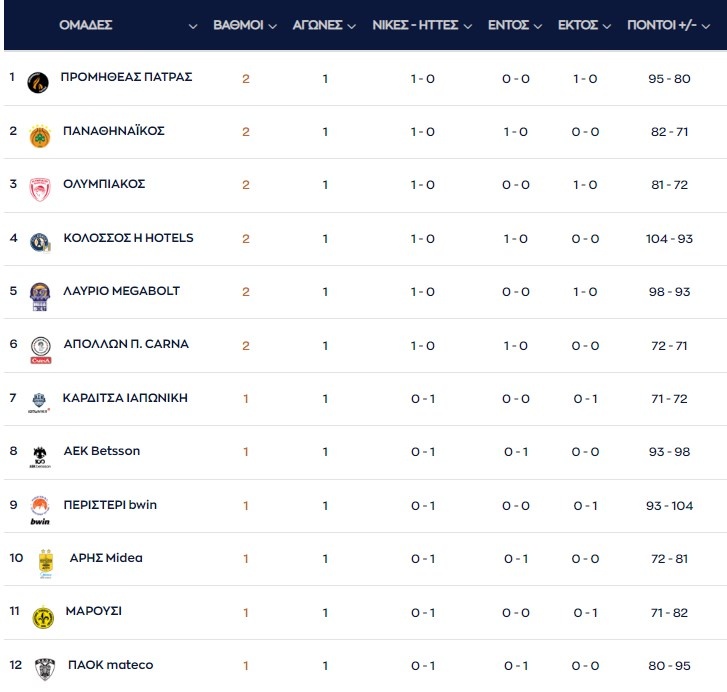The image size is (727, 692).
Task: Open the ΒΑΘΜΟΙ sort dropdown chevron
Action: [x=271, y=26]
